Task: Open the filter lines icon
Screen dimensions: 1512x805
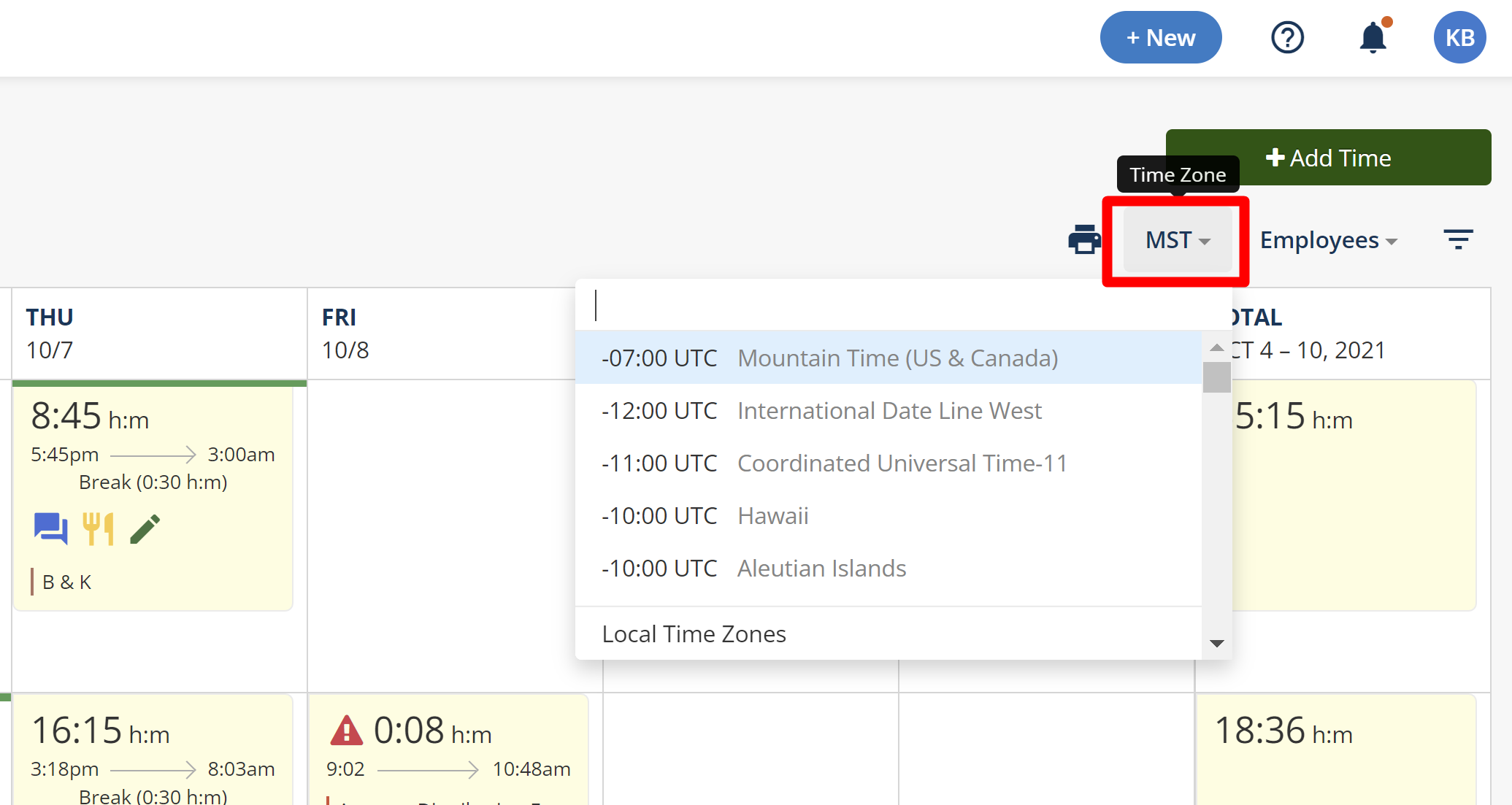Action: pyautogui.click(x=1458, y=239)
